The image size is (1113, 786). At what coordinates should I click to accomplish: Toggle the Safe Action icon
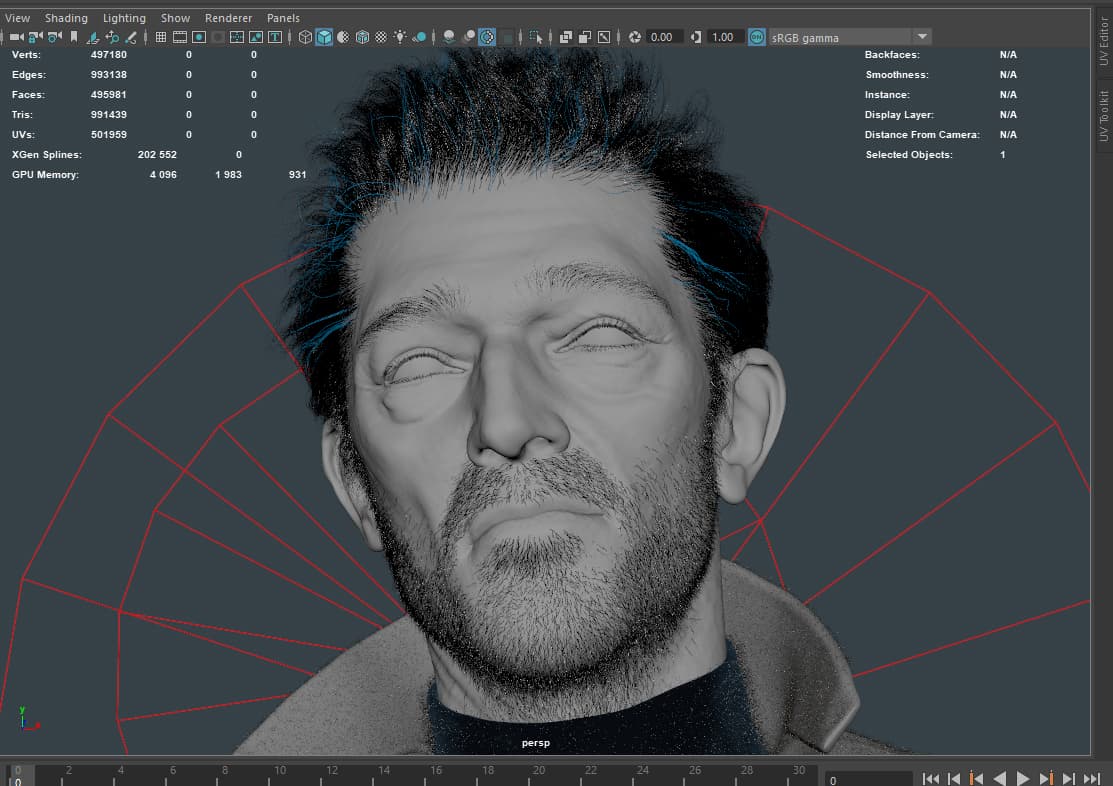point(256,37)
